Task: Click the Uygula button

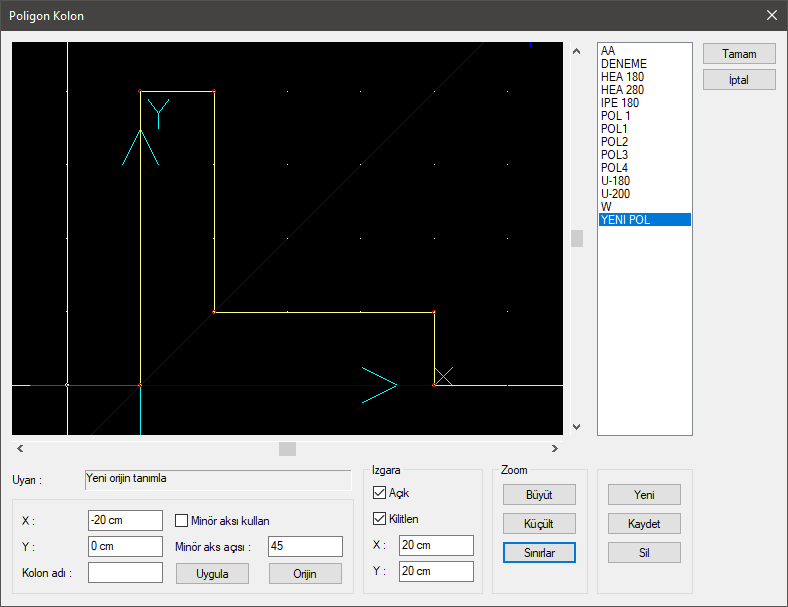Action: click(x=212, y=574)
